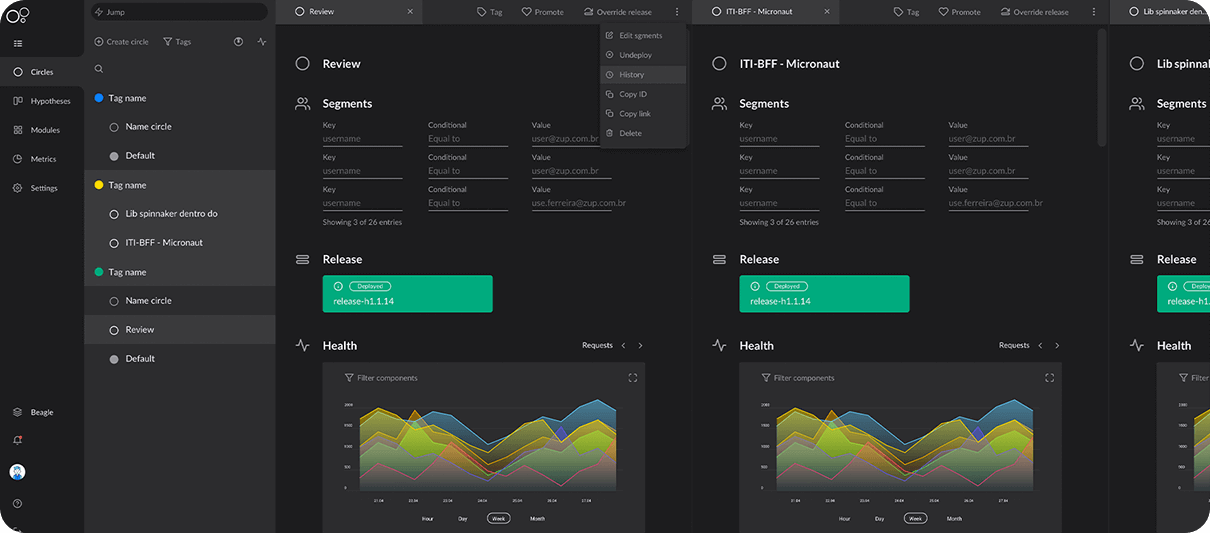Click the Jump search input field
Viewport: 1210px width, 533px height.
point(180,12)
